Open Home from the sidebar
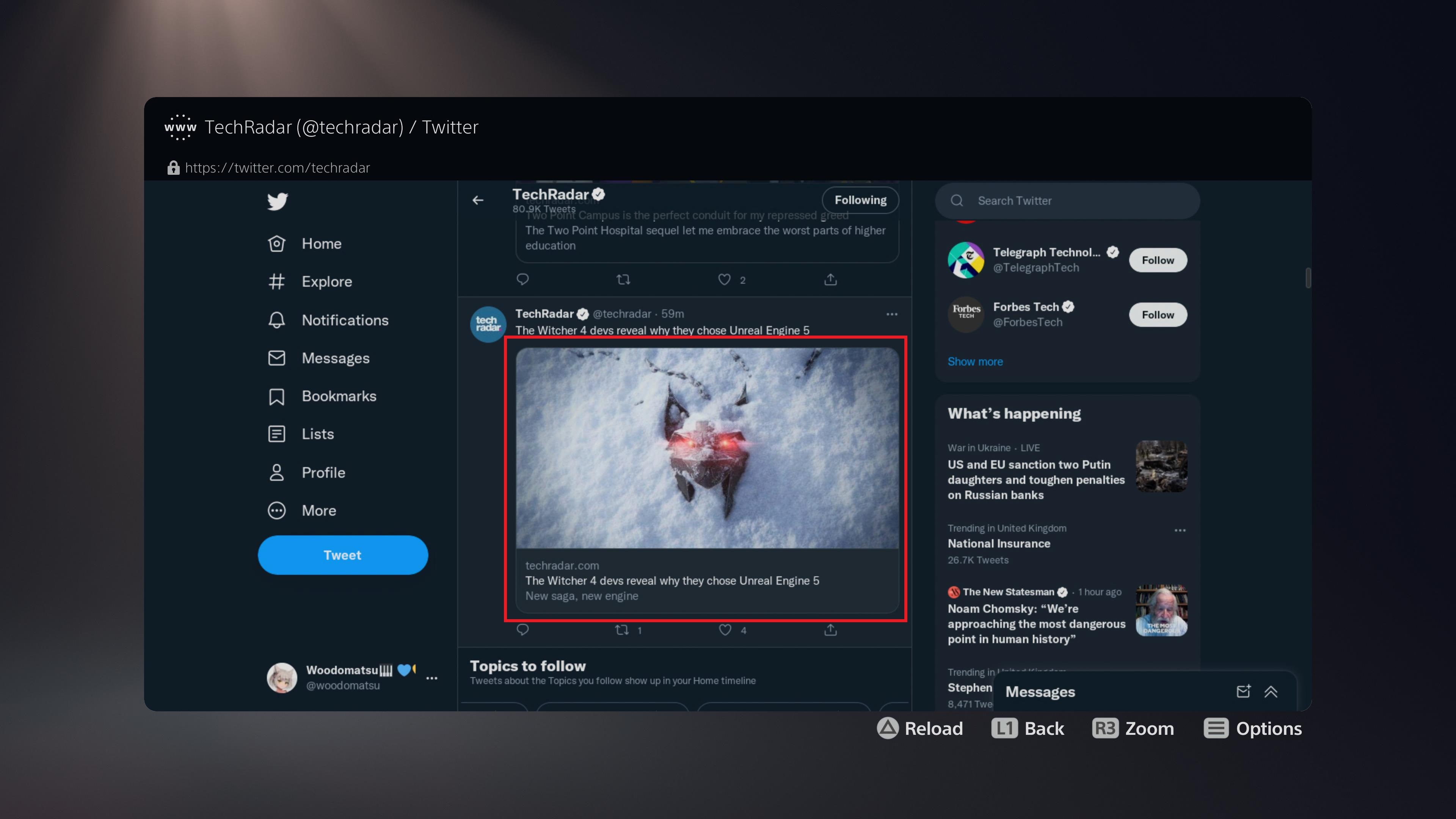This screenshot has height=819, width=1456. click(x=304, y=243)
